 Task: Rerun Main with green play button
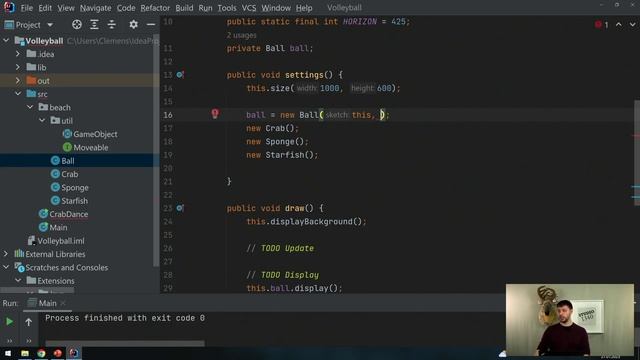coord(9,322)
